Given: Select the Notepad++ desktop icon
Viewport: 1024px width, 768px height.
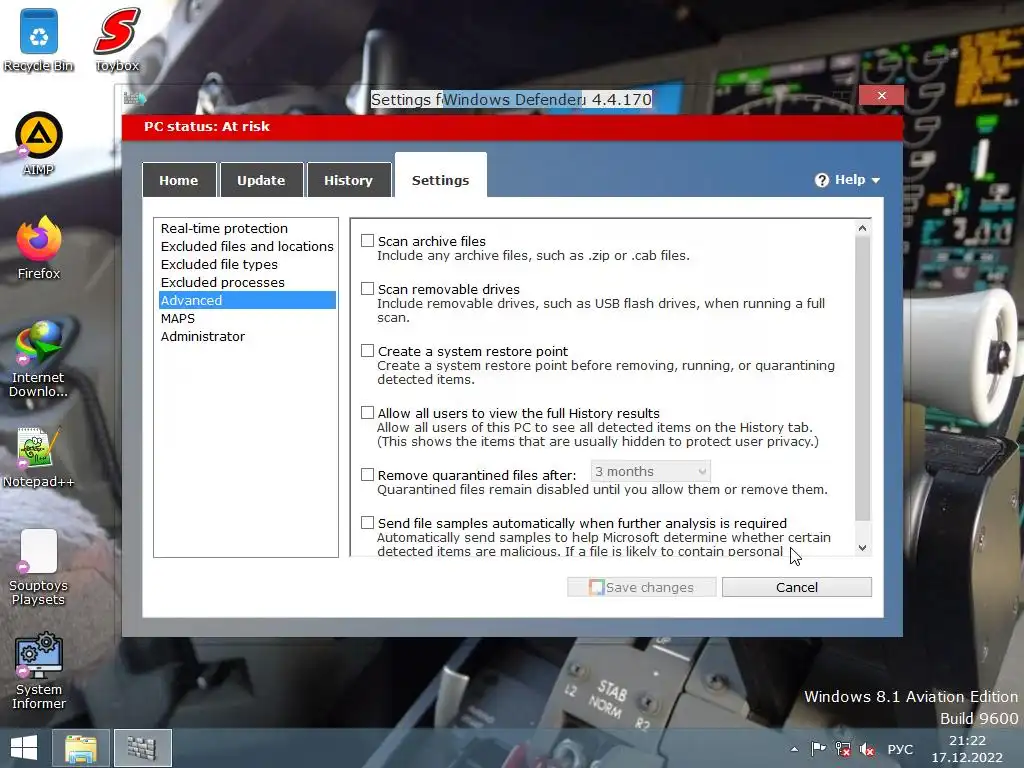Looking at the screenshot, I should point(39,457).
